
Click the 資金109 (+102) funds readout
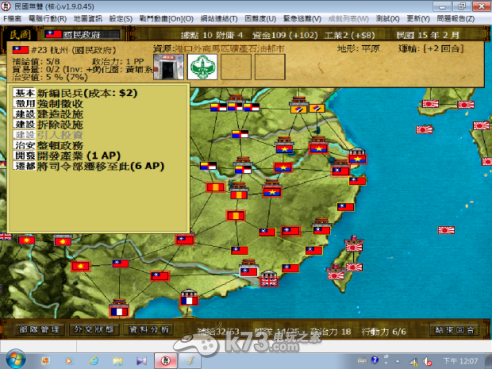tap(285, 35)
